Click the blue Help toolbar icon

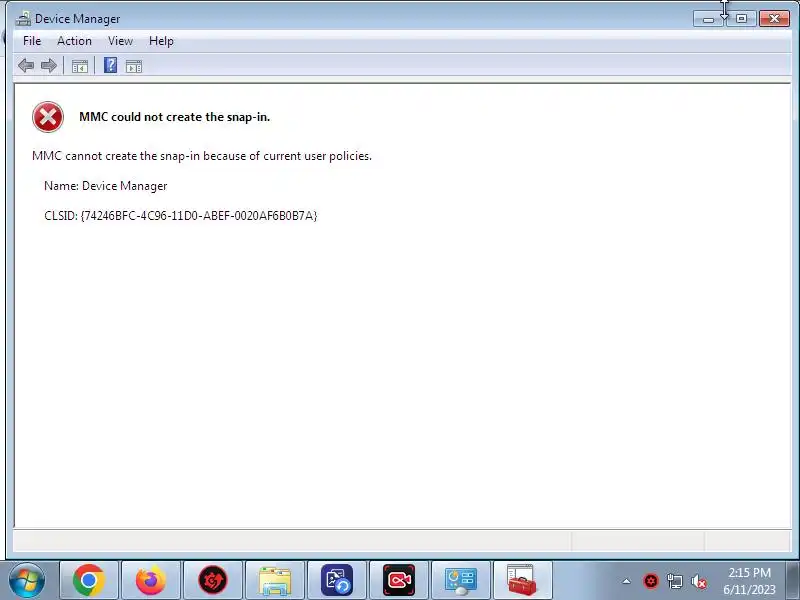coord(110,65)
